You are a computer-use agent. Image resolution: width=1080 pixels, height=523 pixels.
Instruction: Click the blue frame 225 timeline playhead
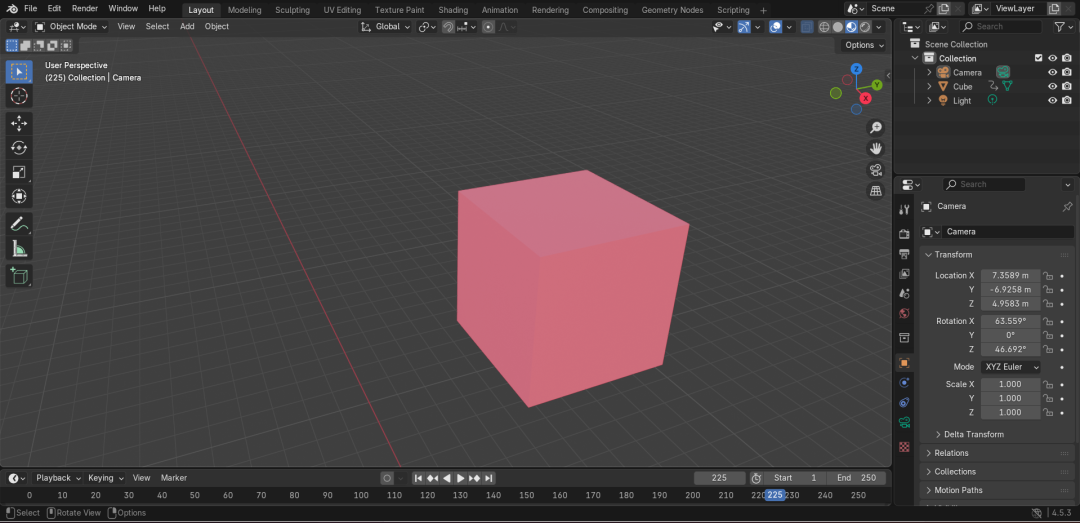pyautogui.click(x=775, y=495)
